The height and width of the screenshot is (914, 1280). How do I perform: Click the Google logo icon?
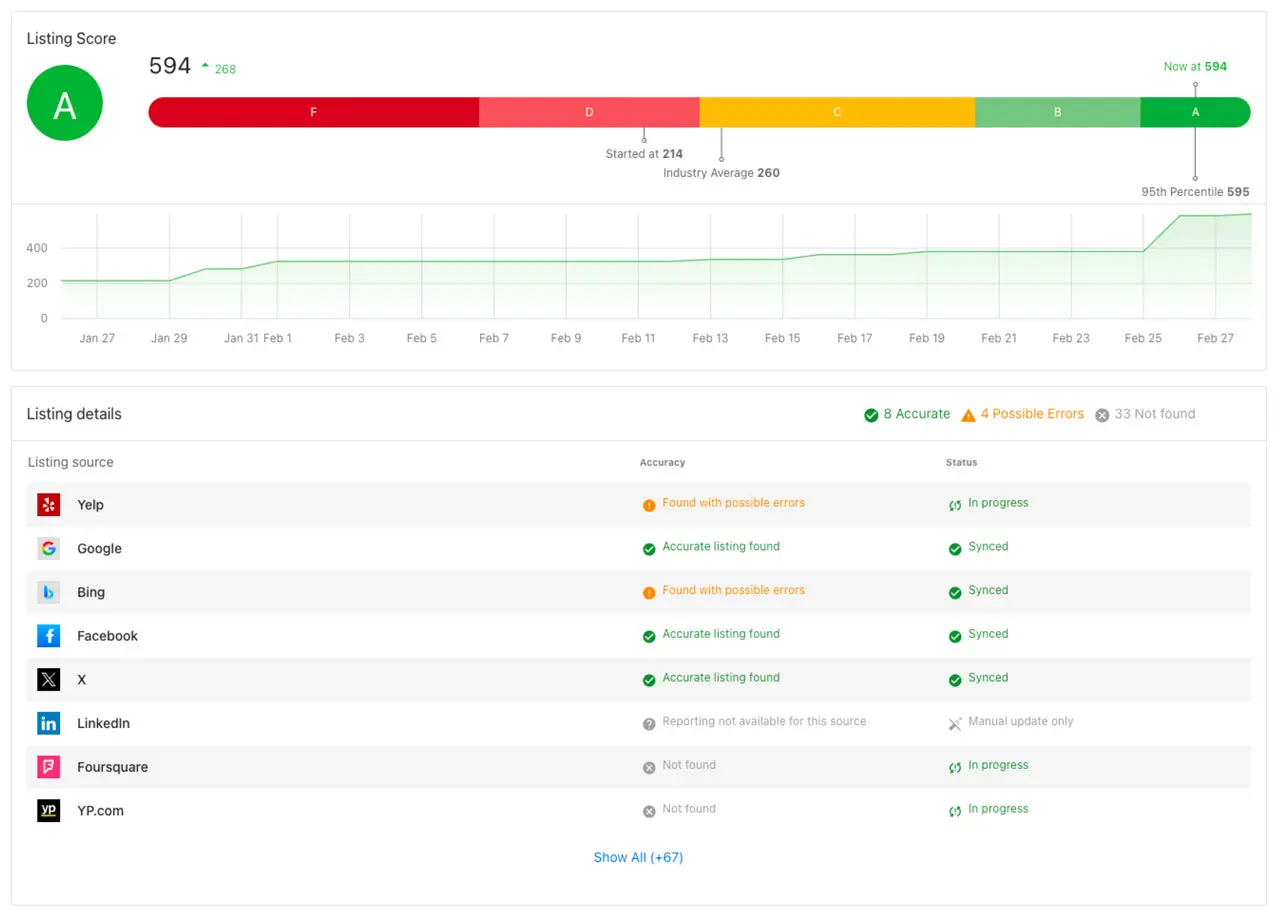pyautogui.click(x=49, y=549)
